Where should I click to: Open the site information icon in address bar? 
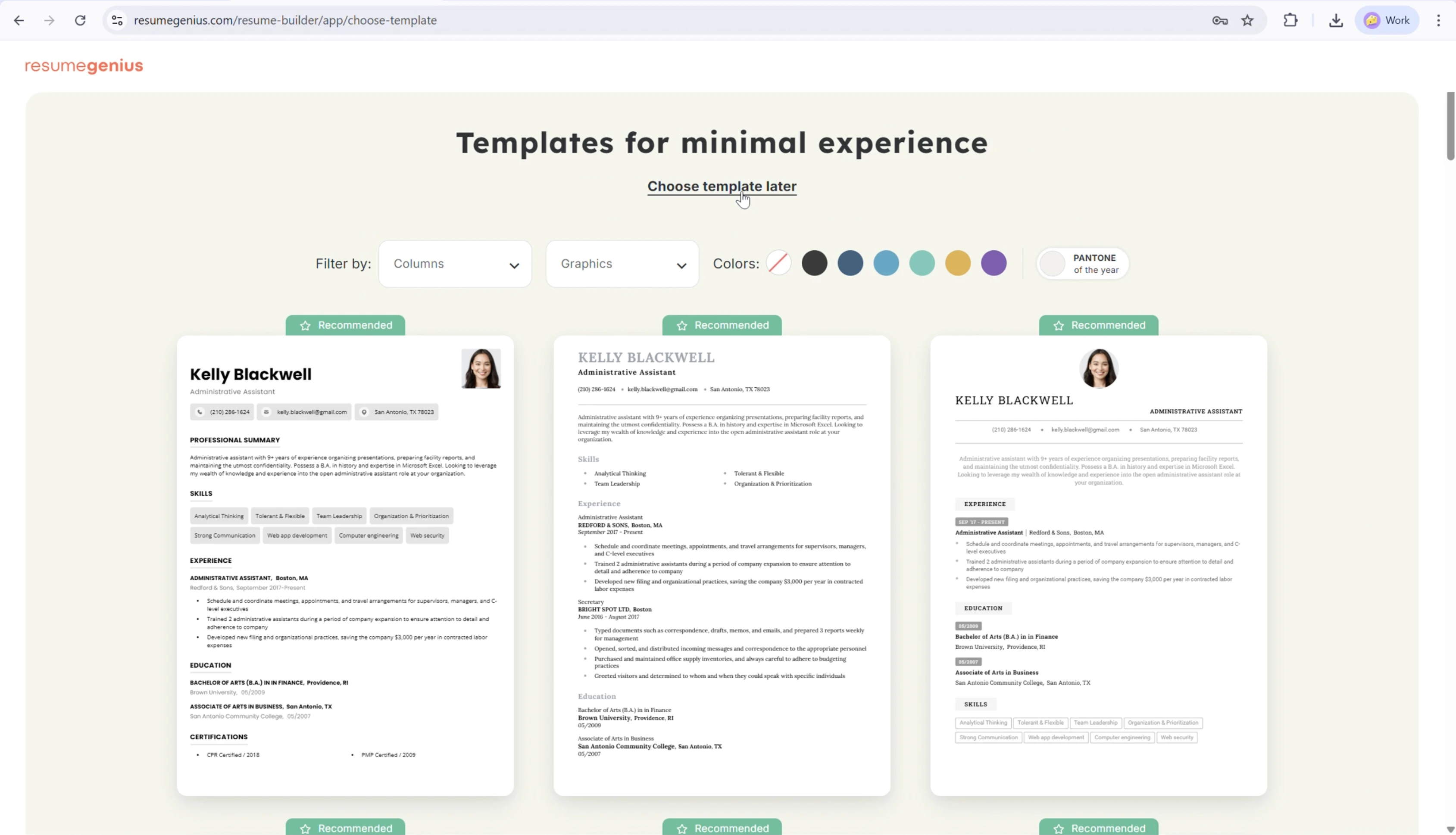tap(117, 21)
